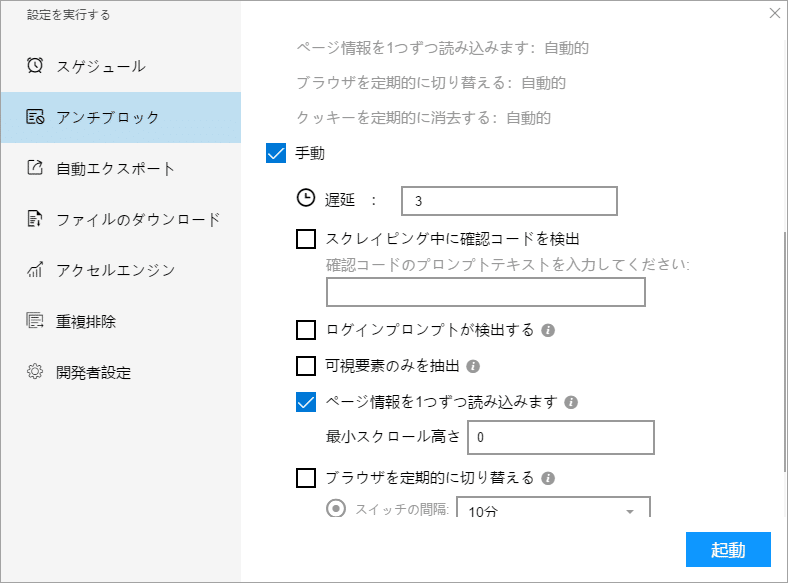
Task: Click info icon beside 可視要素のみを抽出
Action: pyautogui.click(x=473, y=366)
